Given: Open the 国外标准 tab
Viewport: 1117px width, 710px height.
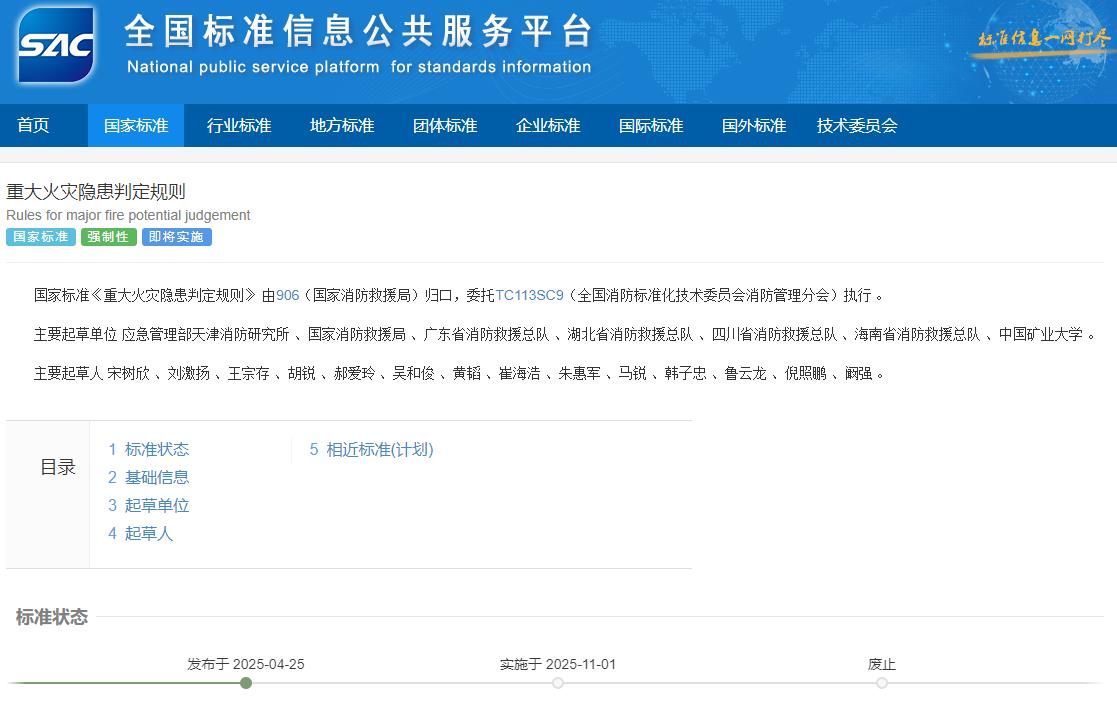Looking at the screenshot, I should [754, 125].
